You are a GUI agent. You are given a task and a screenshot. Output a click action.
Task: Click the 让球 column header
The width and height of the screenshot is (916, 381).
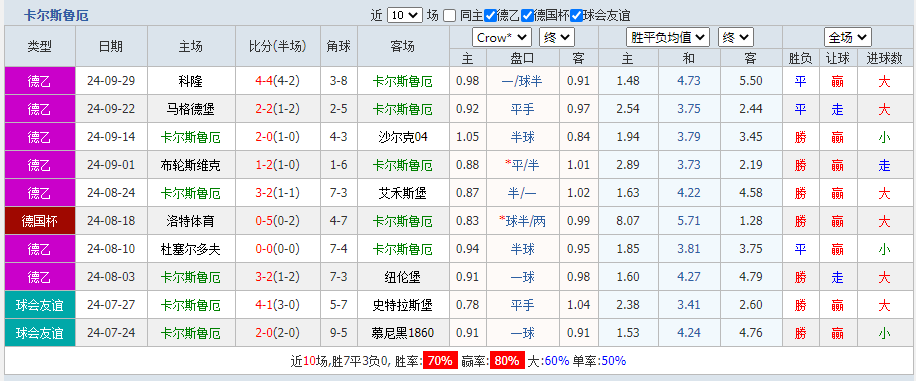point(838,58)
